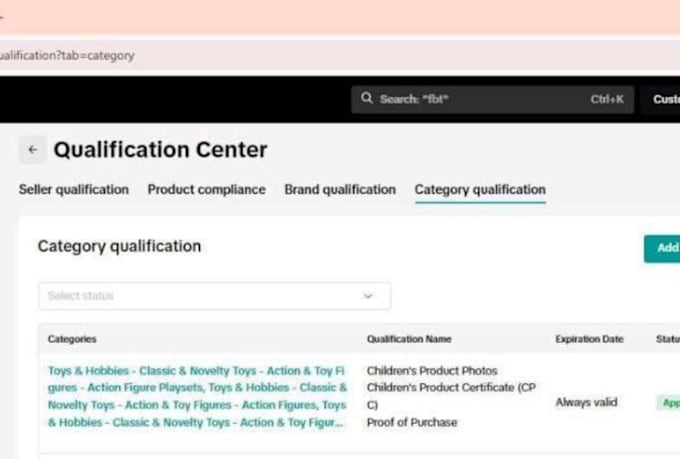
Task: Click the Qualification Center heading
Action: [x=160, y=150]
